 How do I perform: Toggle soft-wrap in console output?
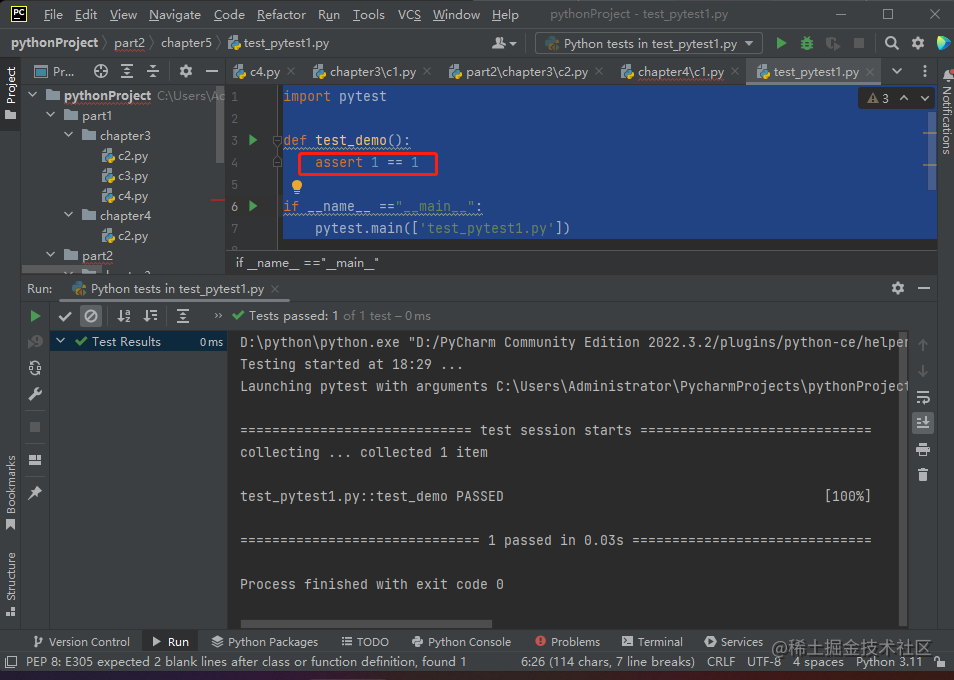coord(923,398)
